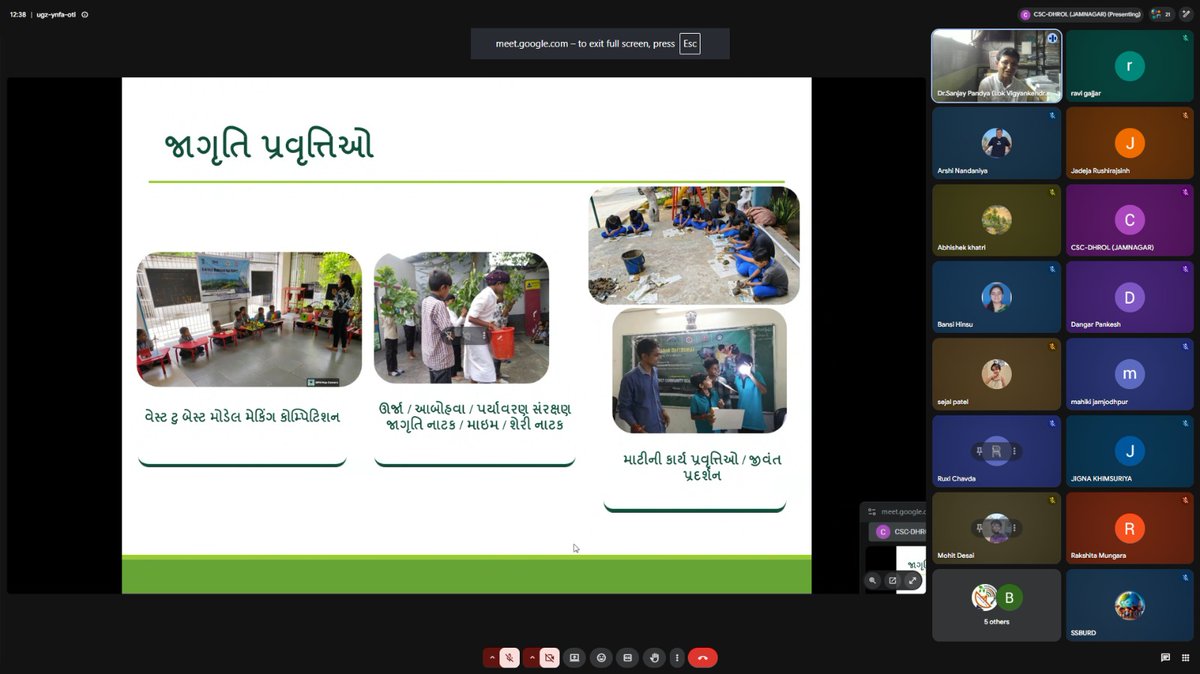Click the expand arrows icon on the mini preview
The width and height of the screenshot is (1200, 674).
[912, 580]
